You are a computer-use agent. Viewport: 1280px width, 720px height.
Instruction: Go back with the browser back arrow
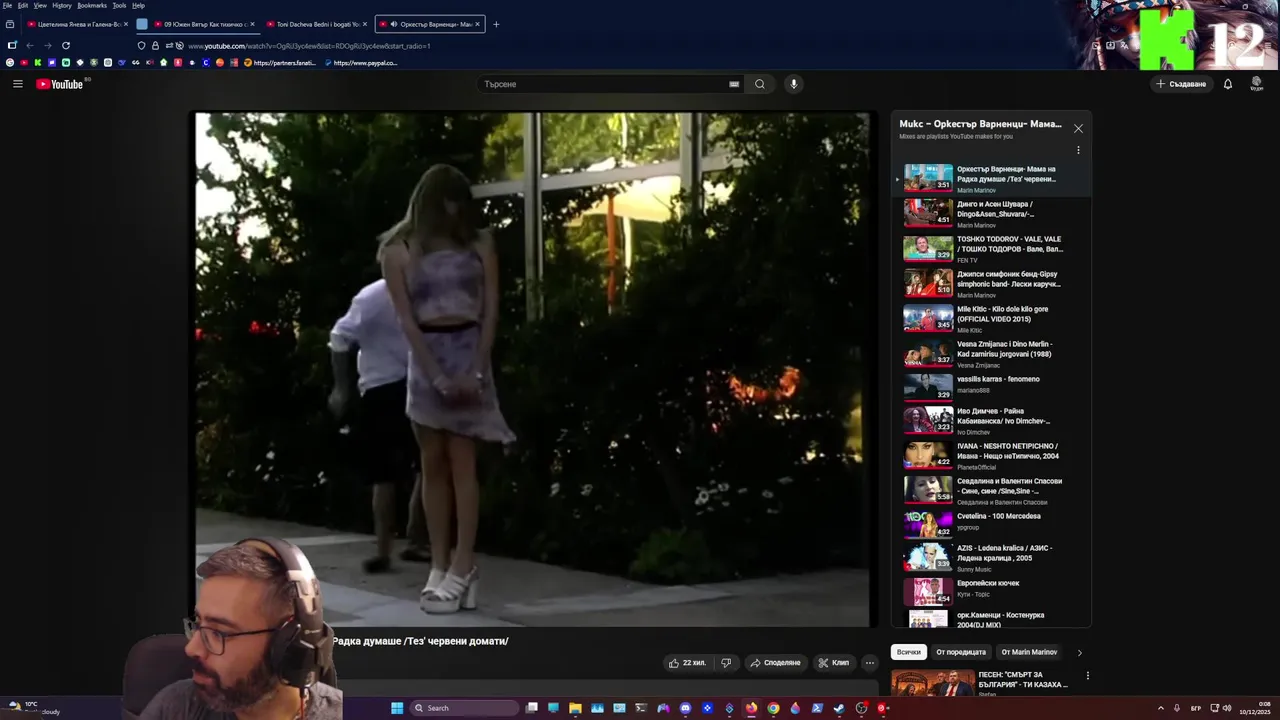[x=30, y=45]
